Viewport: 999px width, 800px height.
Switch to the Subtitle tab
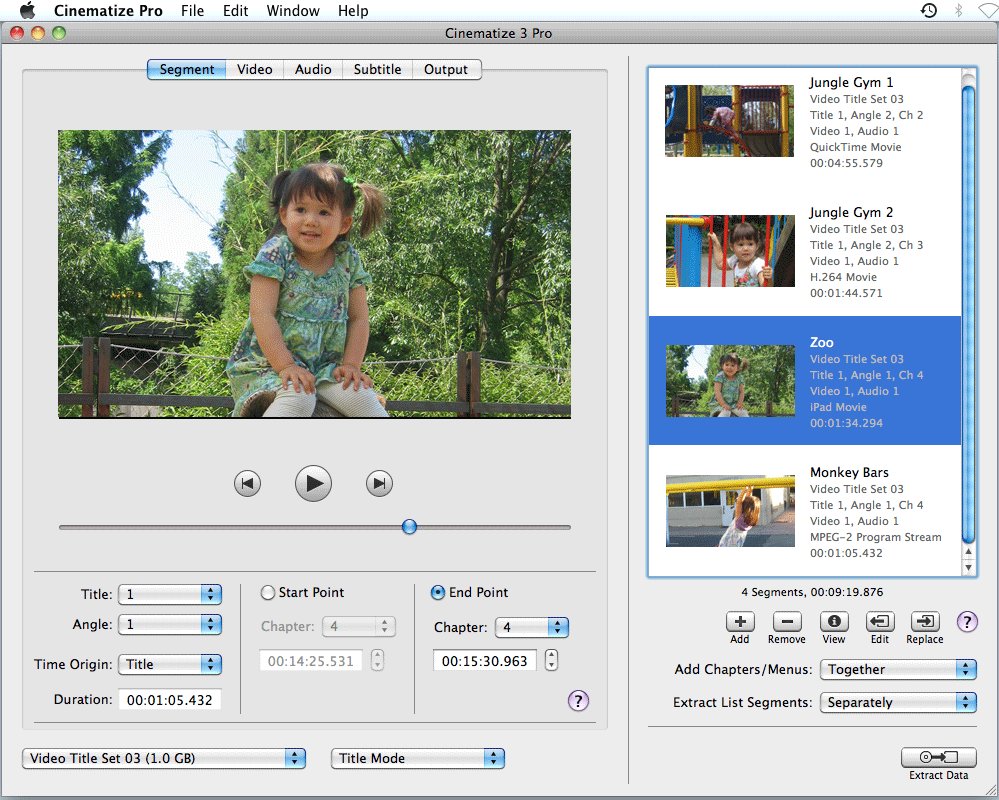coord(377,69)
